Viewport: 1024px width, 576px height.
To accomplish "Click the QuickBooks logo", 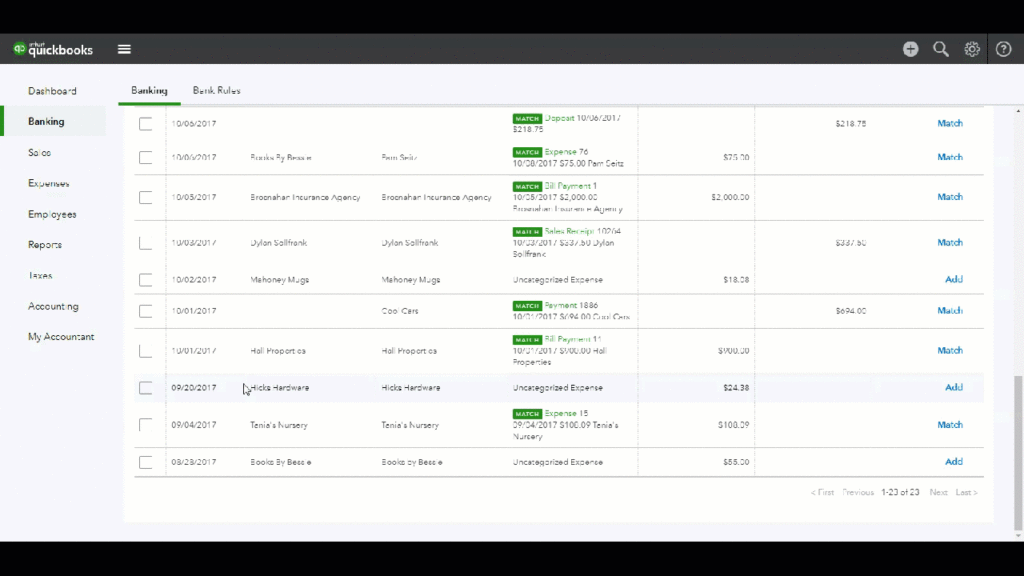I will (52, 48).
